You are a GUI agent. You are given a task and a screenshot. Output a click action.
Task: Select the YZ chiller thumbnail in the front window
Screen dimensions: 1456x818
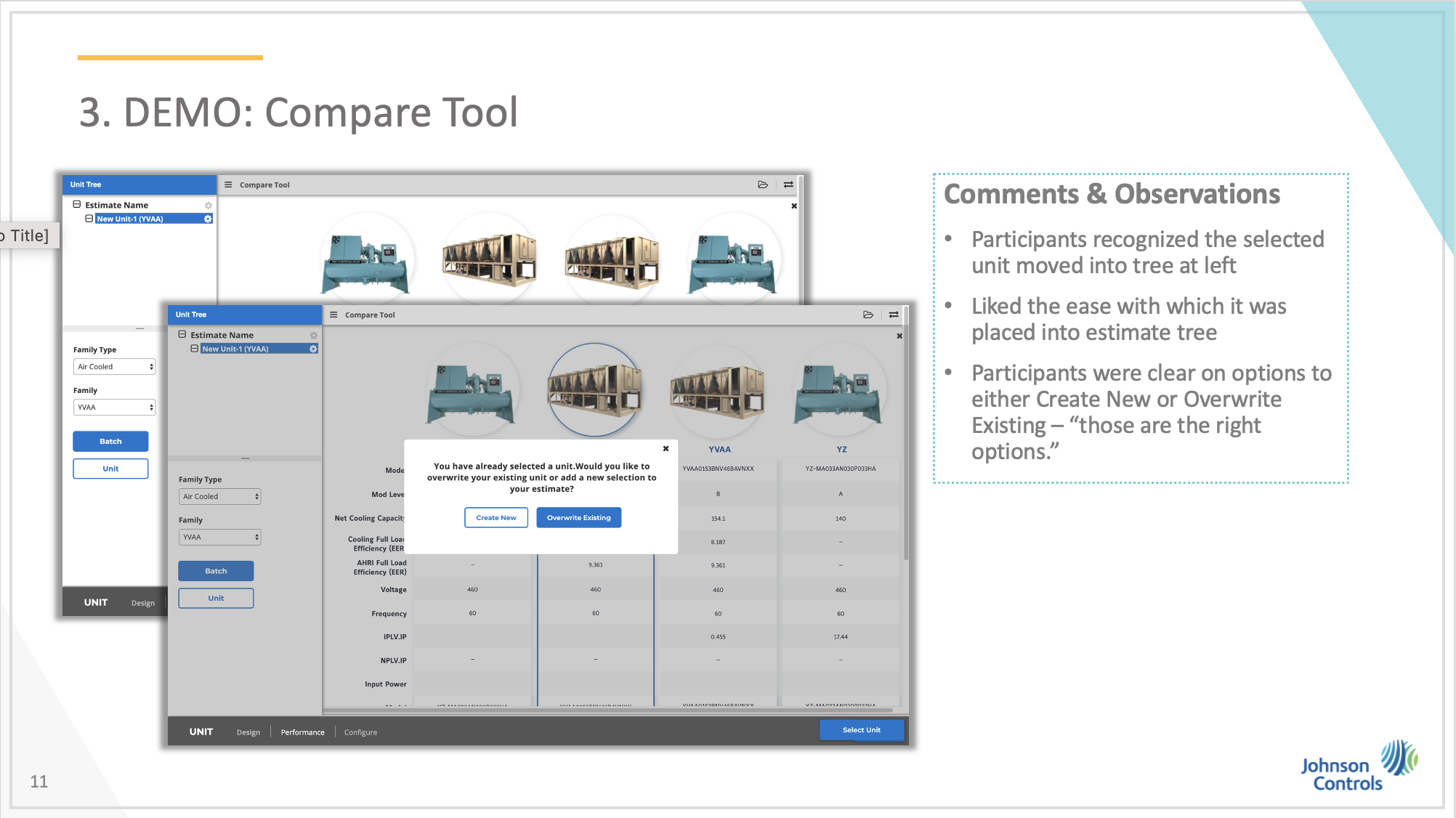[839, 391]
